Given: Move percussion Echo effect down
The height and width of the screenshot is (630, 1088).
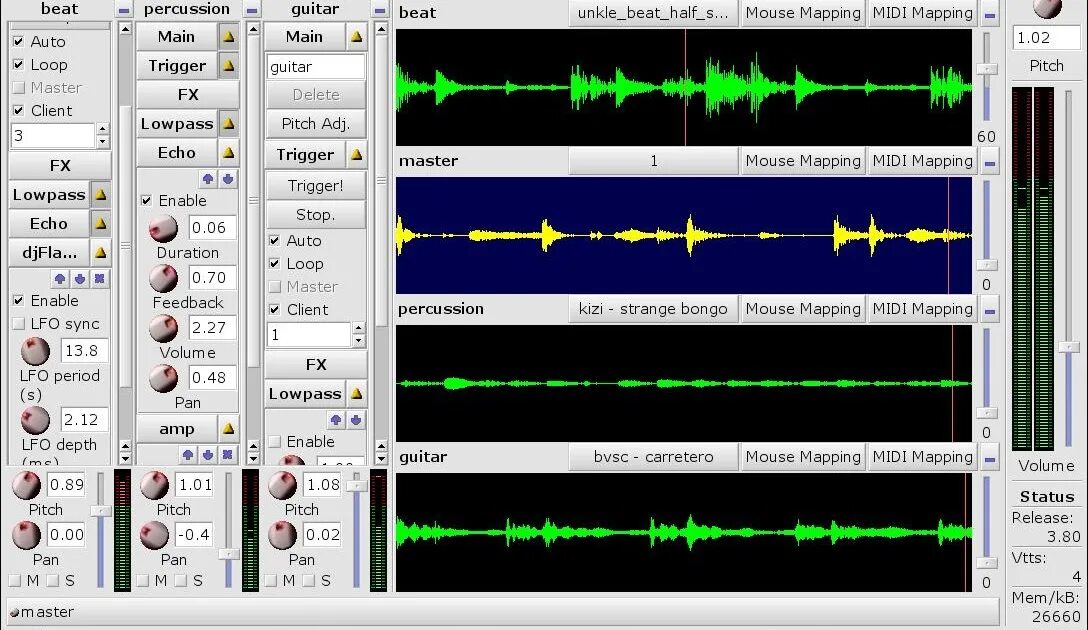Looking at the screenshot, I should 228,179.
